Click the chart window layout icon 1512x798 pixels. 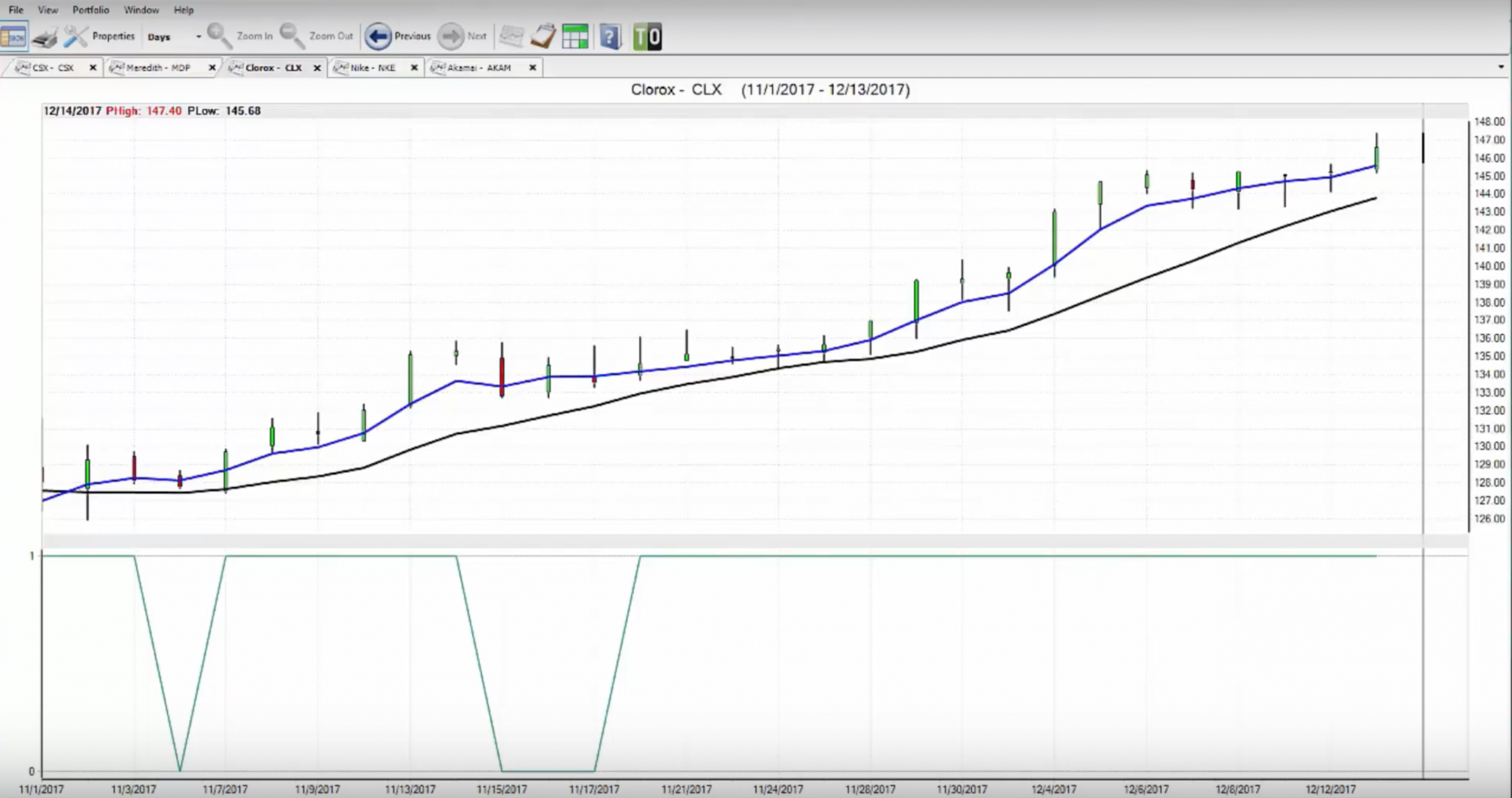[14, 37]
